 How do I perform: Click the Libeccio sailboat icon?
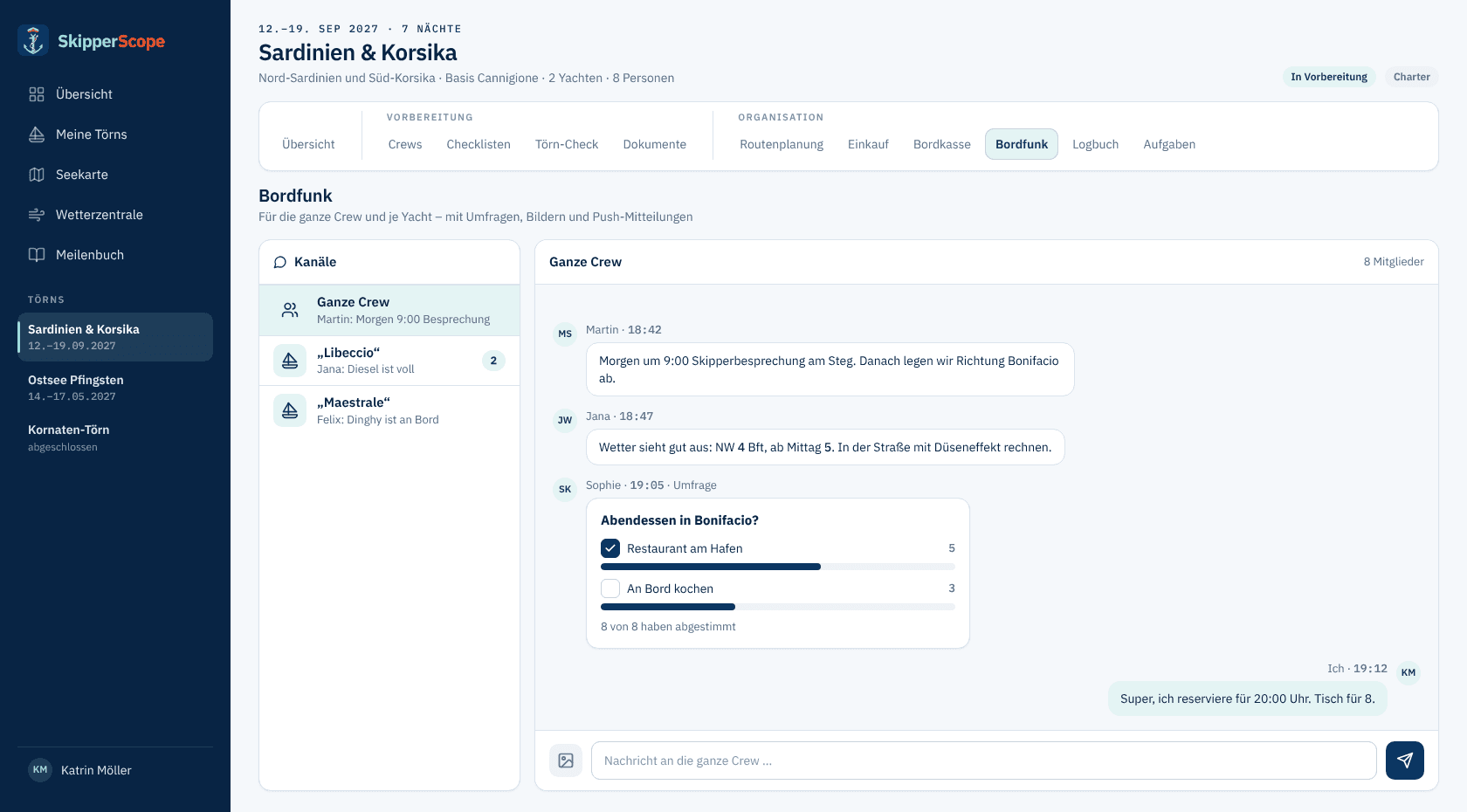pos(290,361)
